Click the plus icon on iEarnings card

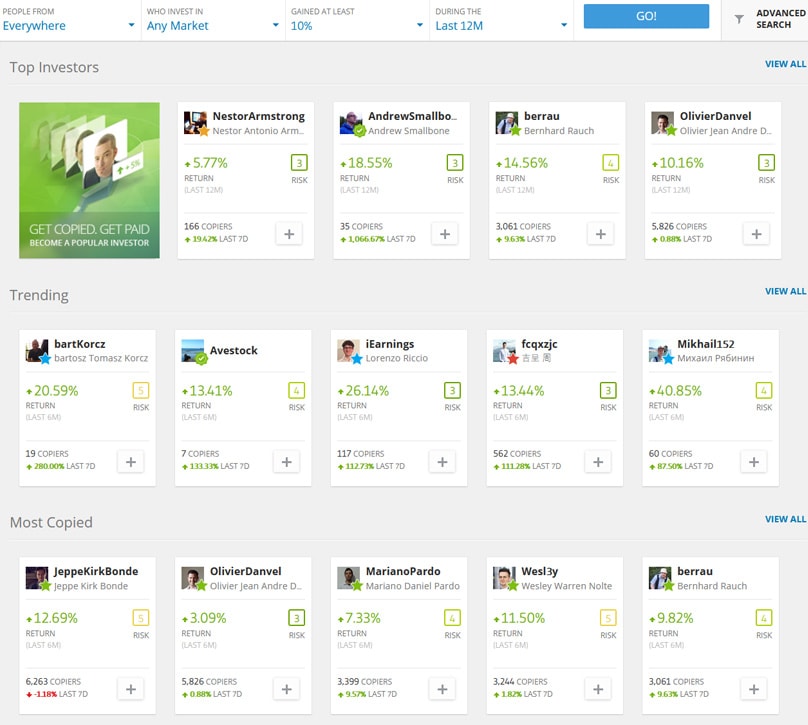tap(442, 462)
